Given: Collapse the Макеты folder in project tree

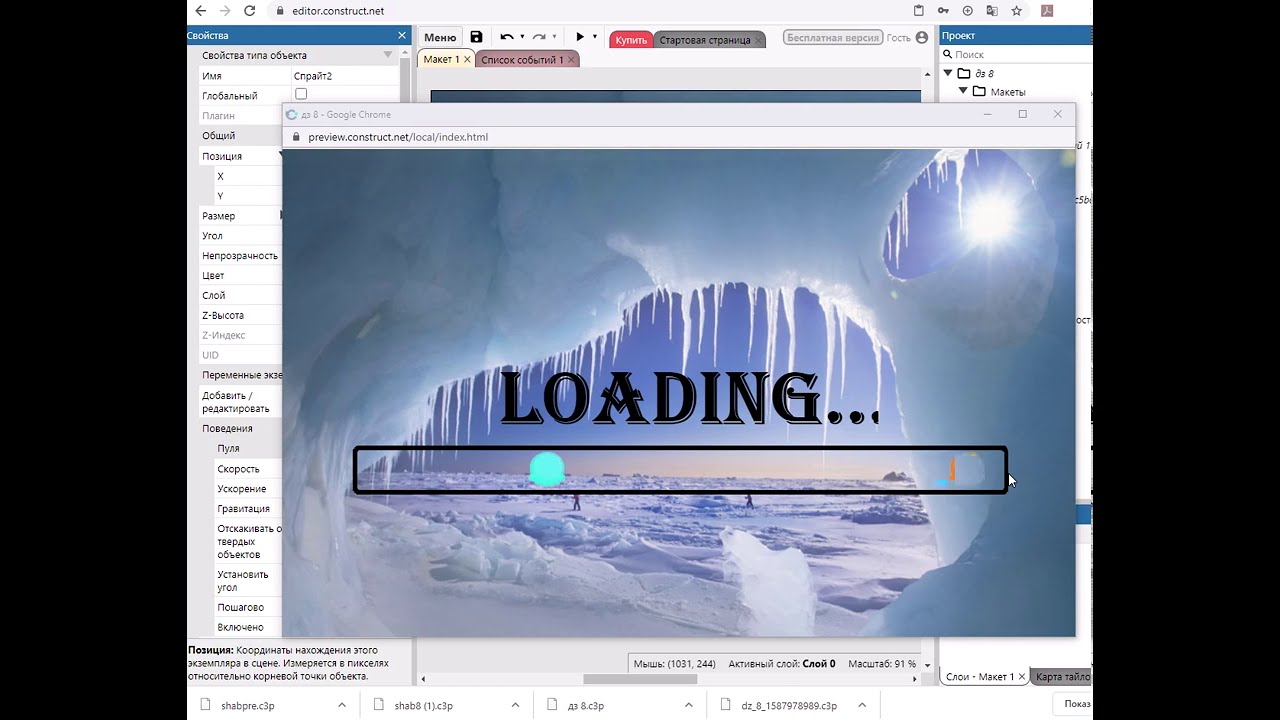Looking at the screenshot, I should coord(964,91).
